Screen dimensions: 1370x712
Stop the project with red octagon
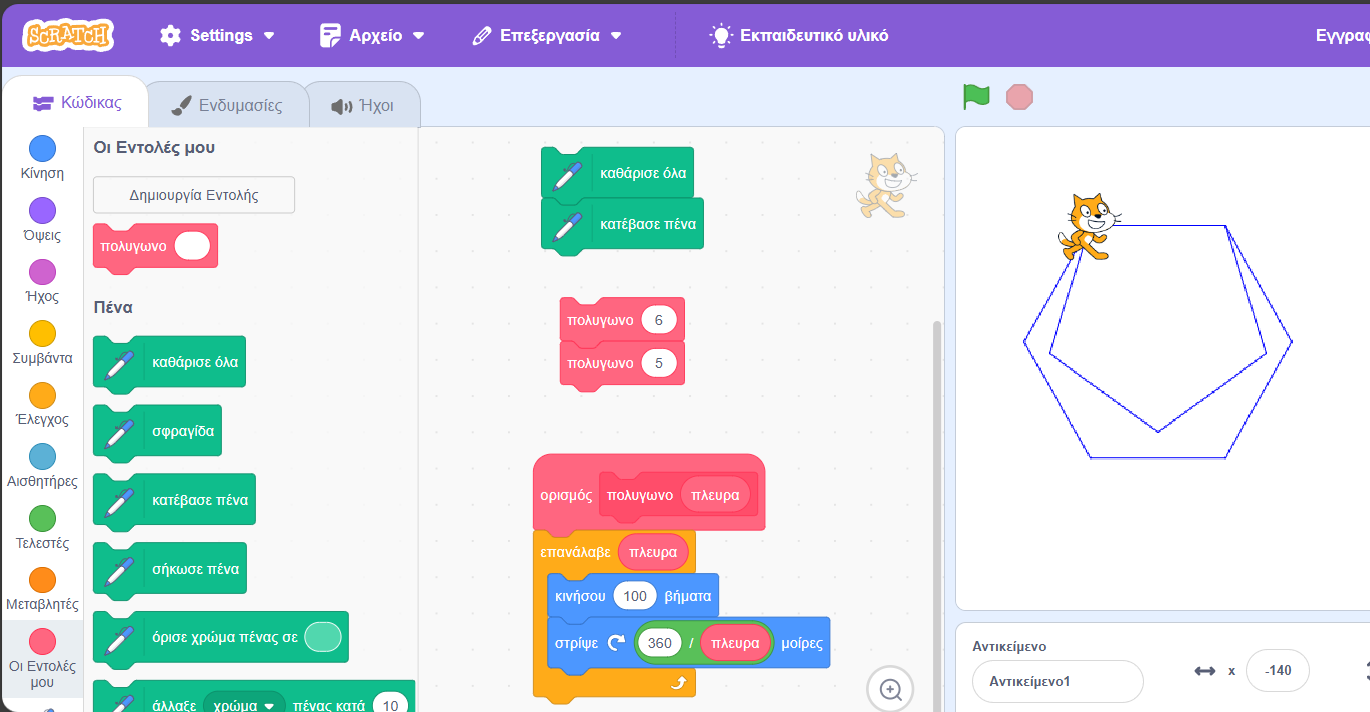1019,97
